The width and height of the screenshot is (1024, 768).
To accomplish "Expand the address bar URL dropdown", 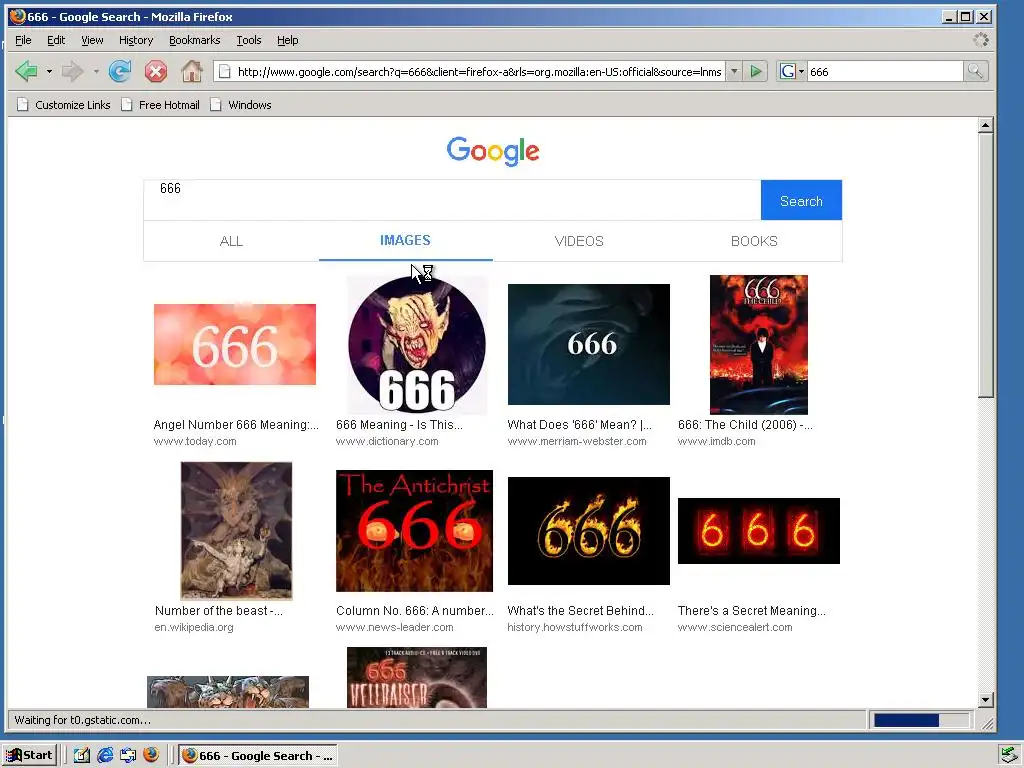I will 734,71.
